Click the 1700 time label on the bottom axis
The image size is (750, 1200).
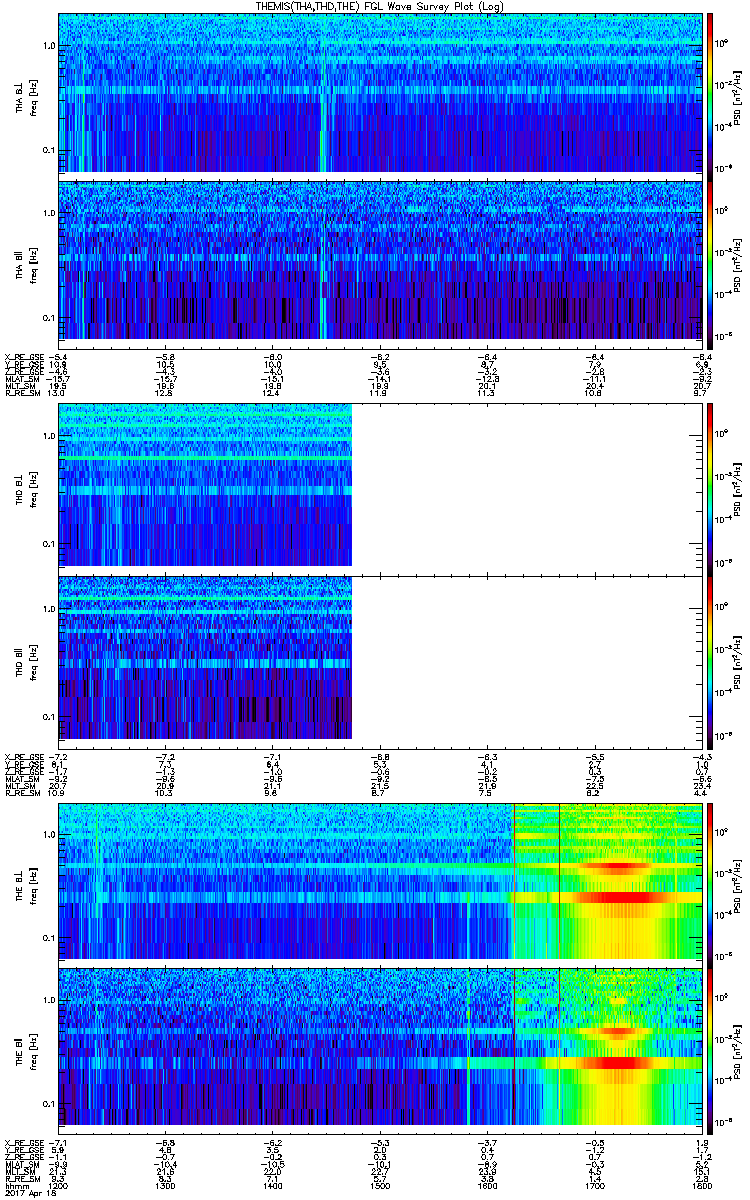(x=595, y=1186)
